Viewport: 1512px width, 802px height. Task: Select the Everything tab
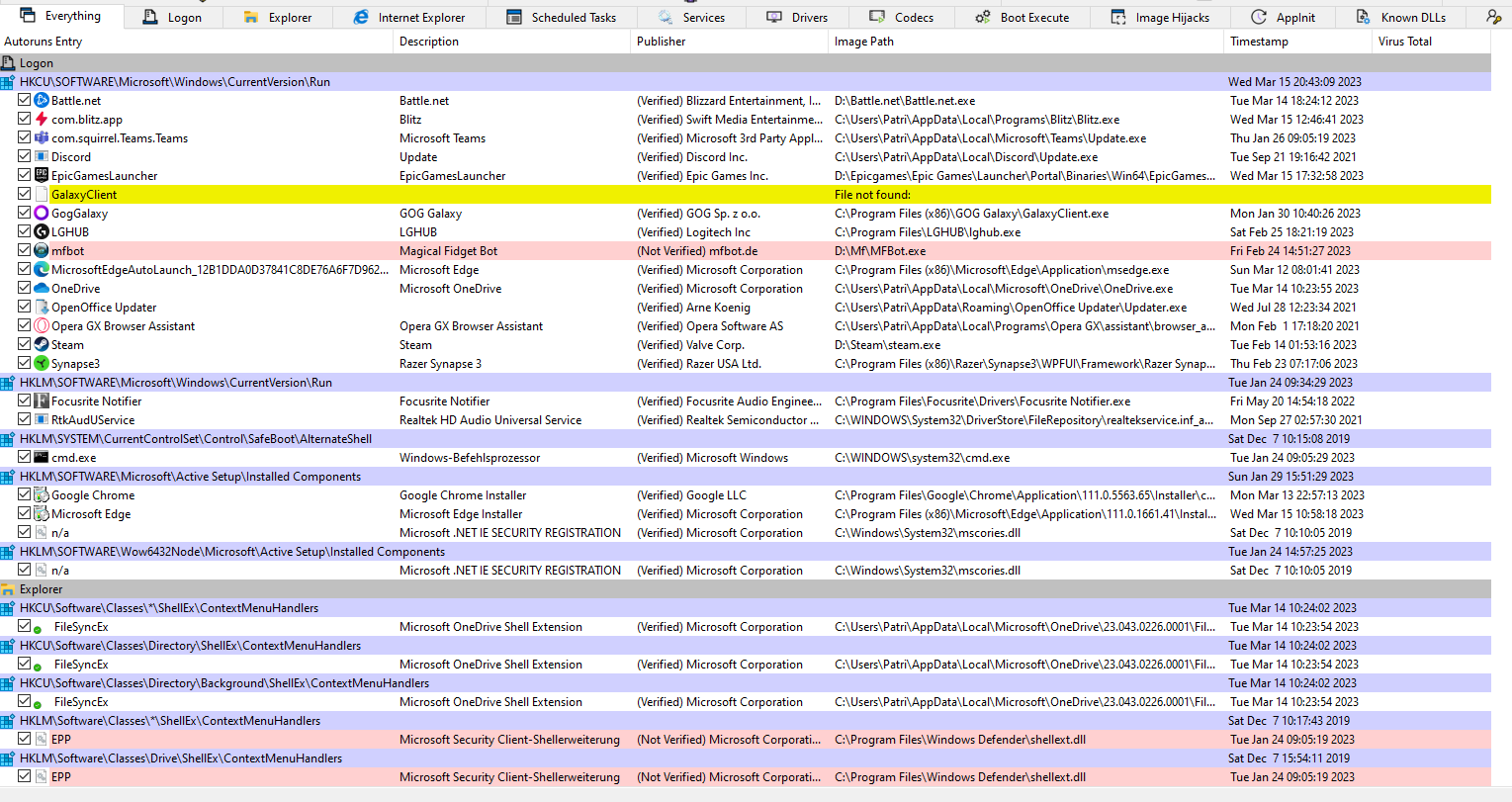point(61,16)
